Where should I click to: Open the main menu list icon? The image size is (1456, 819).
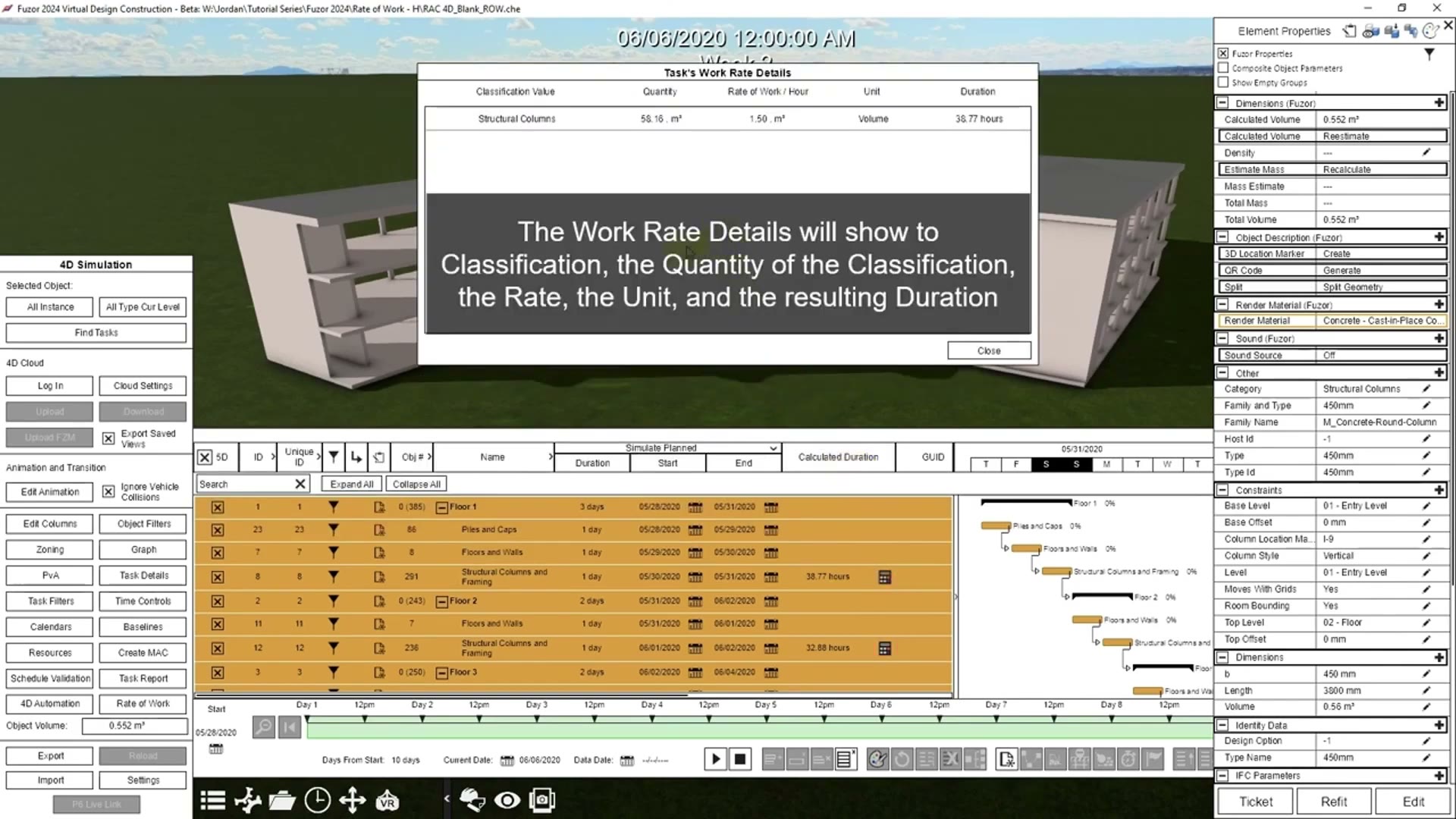click(x=213, y=800)
